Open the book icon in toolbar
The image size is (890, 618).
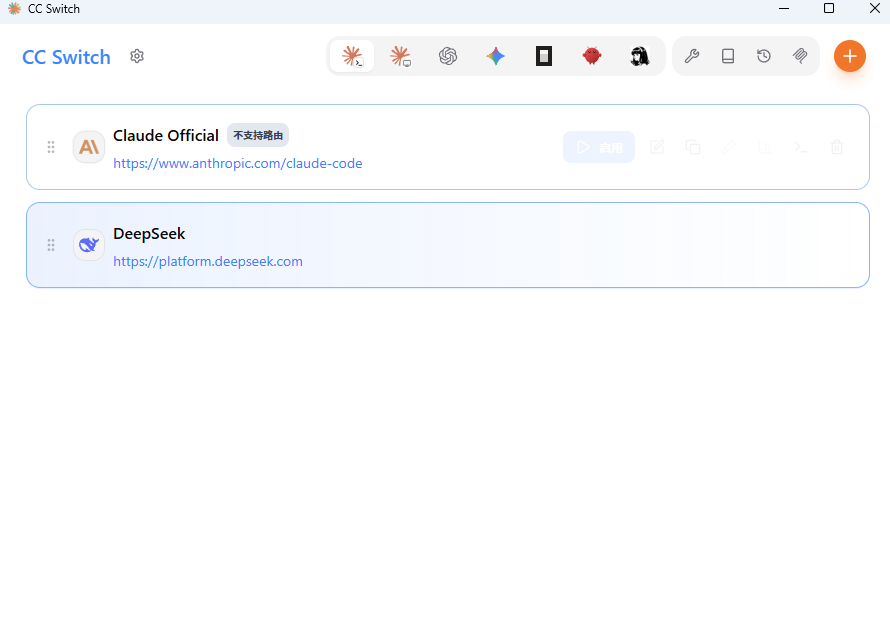[x=728, y=56]
